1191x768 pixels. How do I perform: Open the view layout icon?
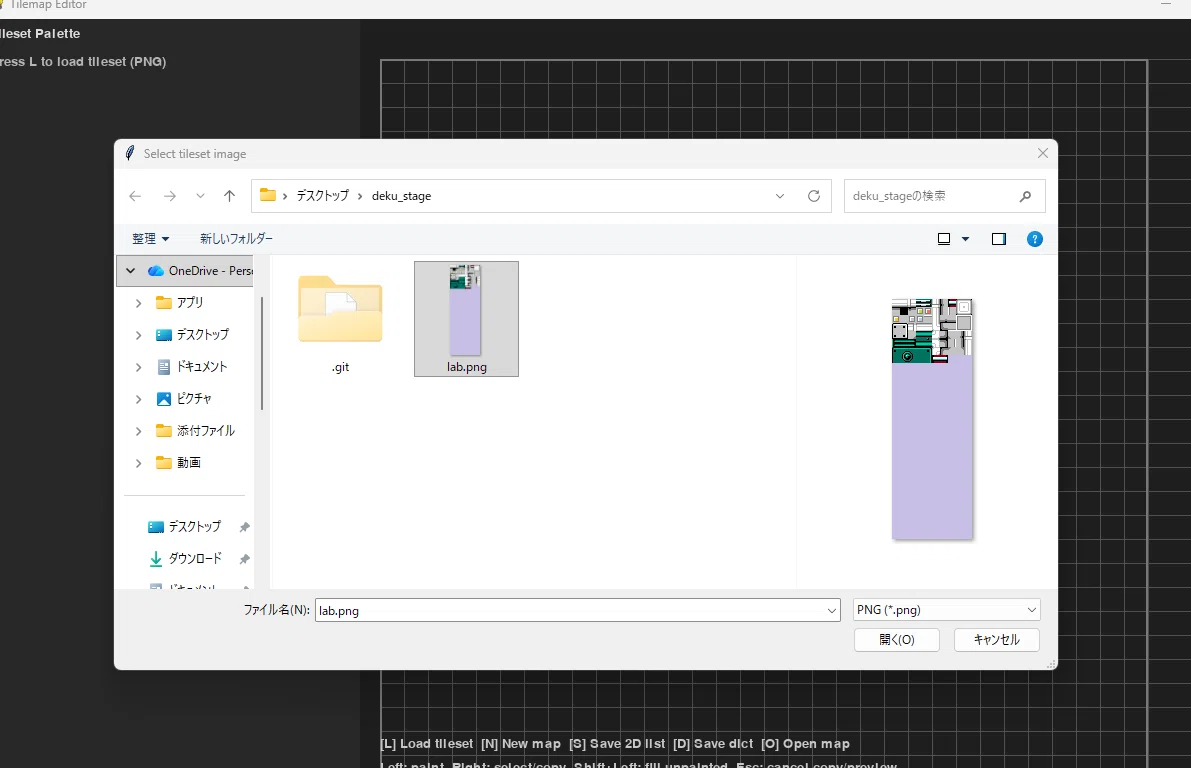click(x=944, y=239)
